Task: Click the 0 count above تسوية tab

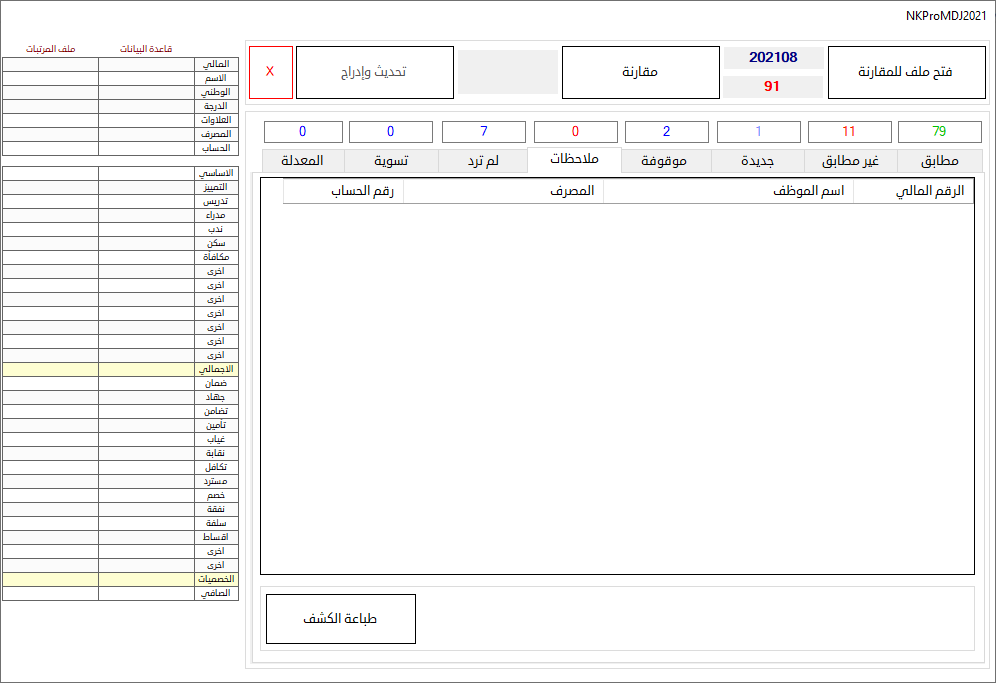Action: click(391, 132)
